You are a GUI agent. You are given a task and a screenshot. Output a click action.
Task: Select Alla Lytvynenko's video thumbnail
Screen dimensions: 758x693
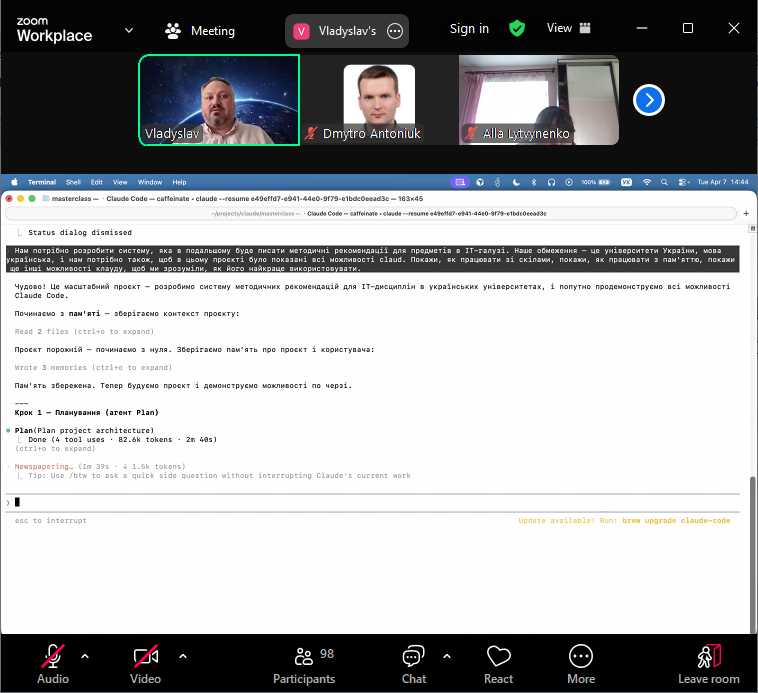click(538, 100)
